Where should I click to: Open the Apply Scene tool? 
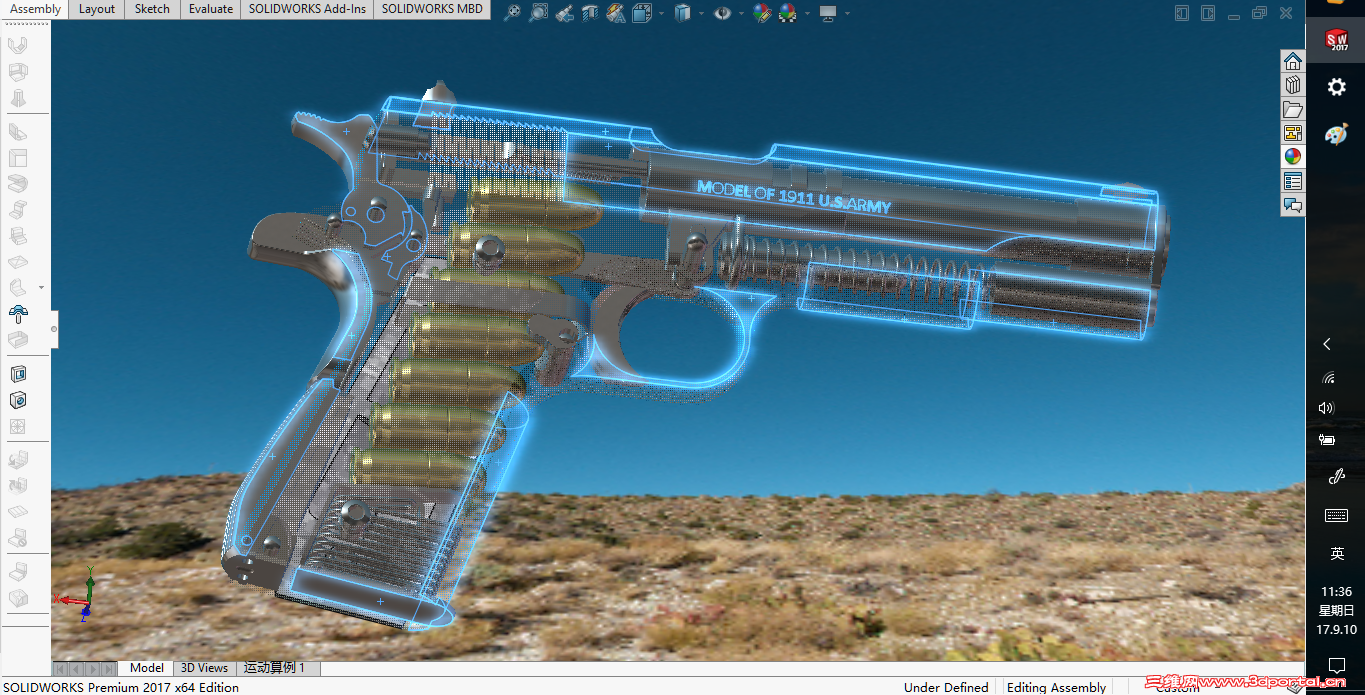click(x=787, y=13)
